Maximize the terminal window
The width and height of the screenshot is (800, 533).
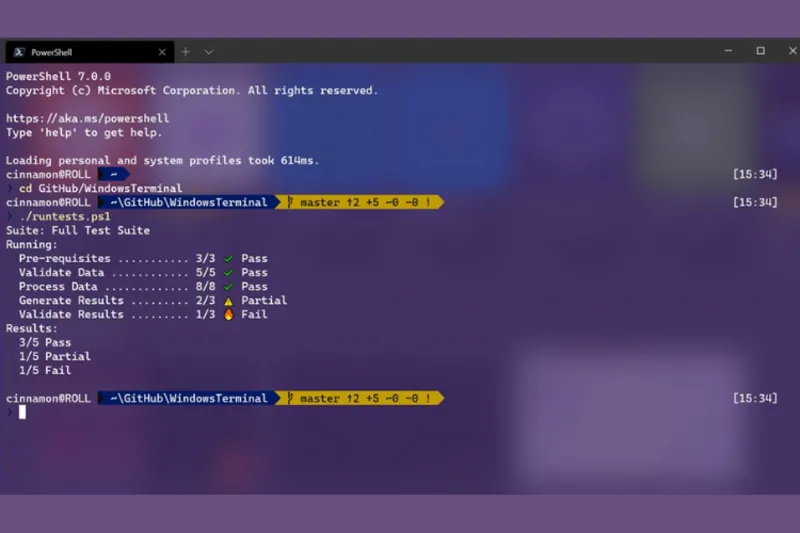point(760,50)
